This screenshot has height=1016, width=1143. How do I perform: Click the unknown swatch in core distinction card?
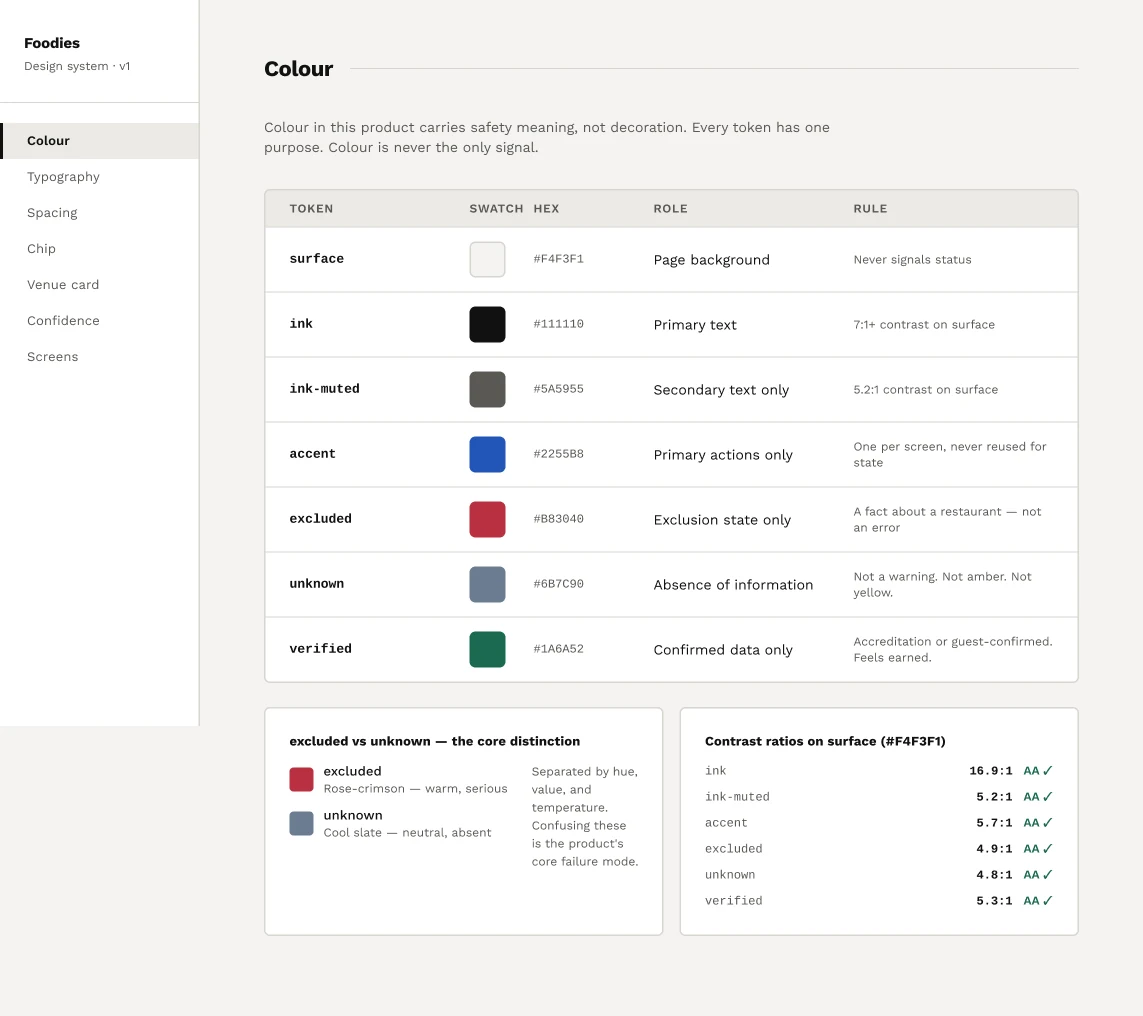[301, 824]
